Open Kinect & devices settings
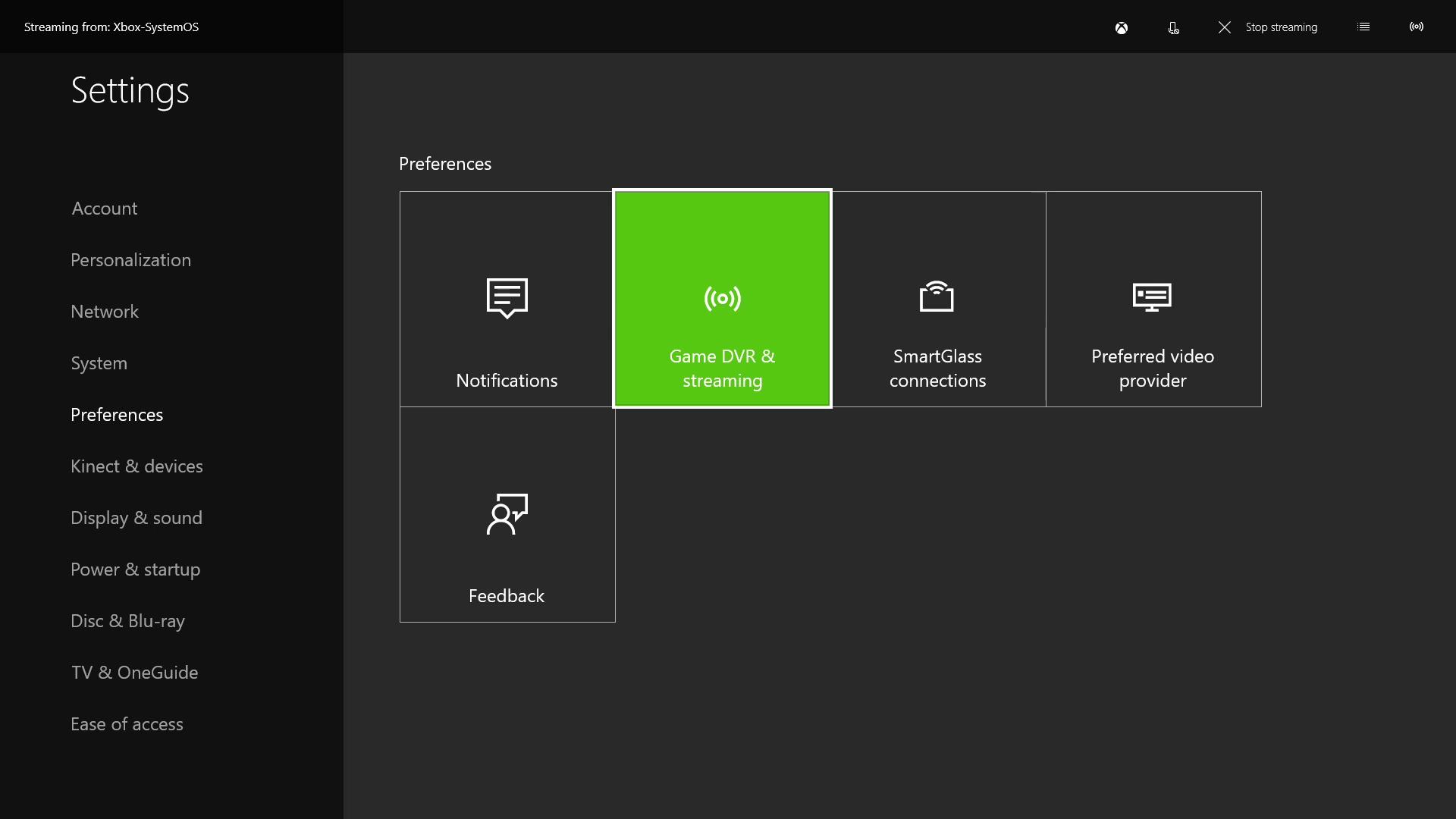 136,466
